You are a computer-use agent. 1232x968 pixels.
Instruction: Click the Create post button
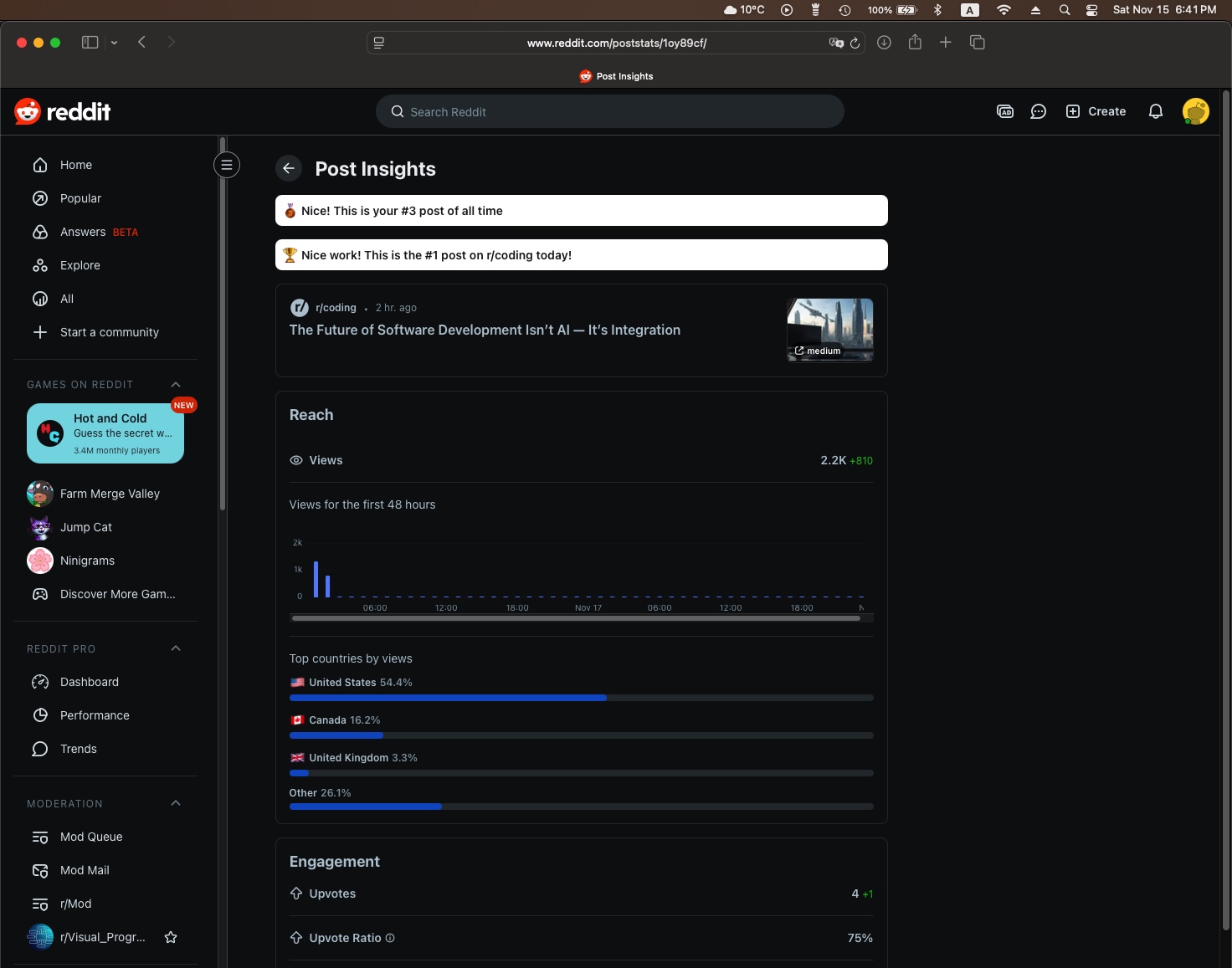pos(1096,111)
